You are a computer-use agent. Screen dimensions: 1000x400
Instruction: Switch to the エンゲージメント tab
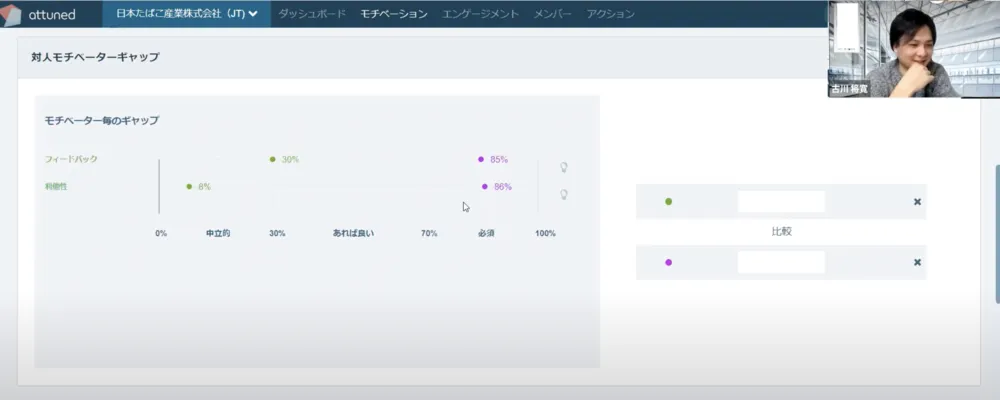(x=480, y=14)
